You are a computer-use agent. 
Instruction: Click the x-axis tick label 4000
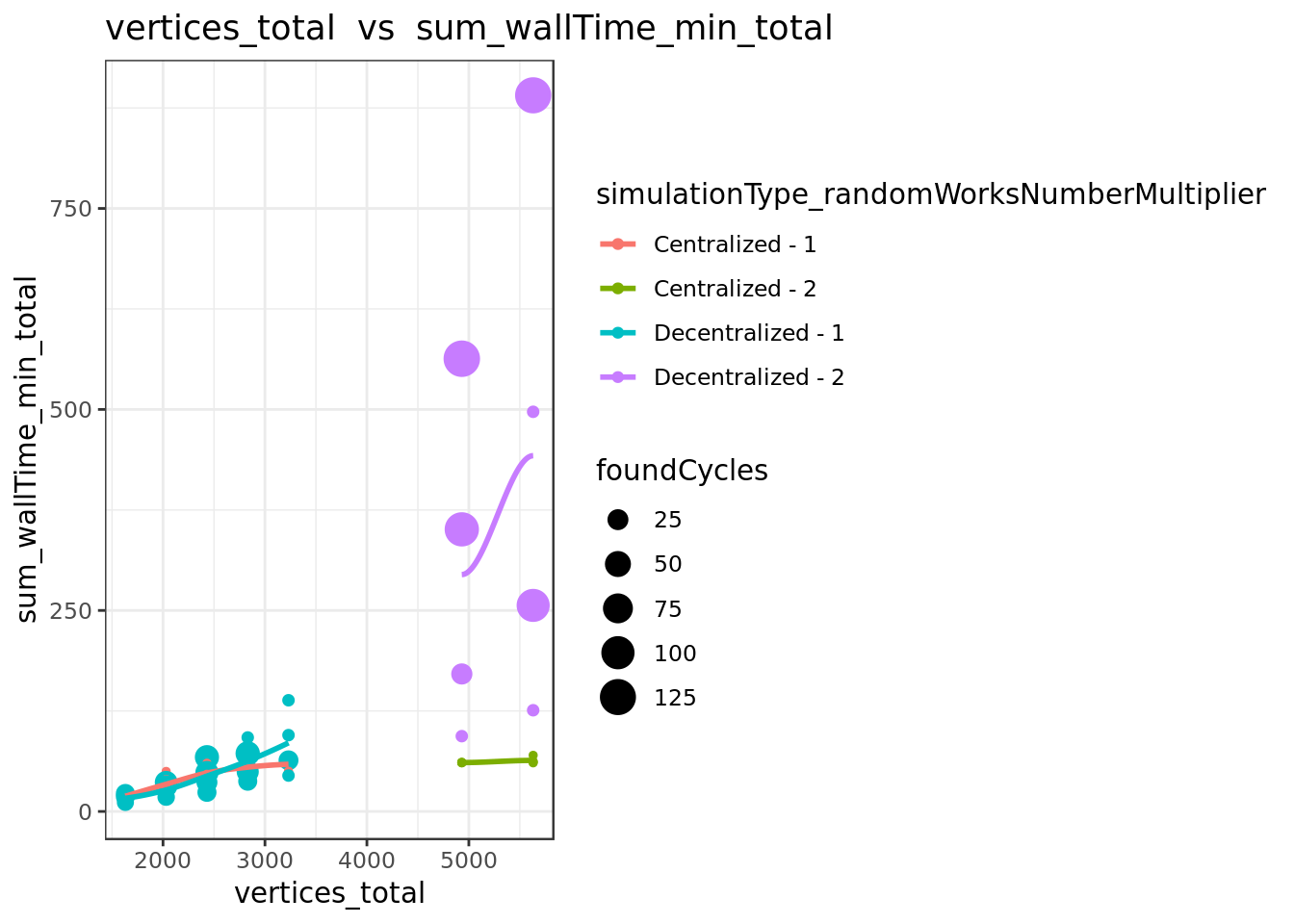pyautogui.click(x=367, y=859)
